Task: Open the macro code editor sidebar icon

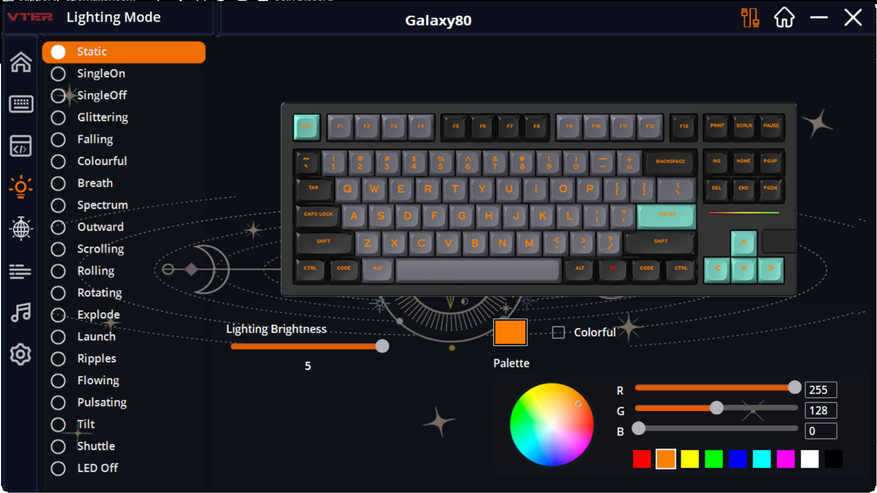Action: (21, 146)
